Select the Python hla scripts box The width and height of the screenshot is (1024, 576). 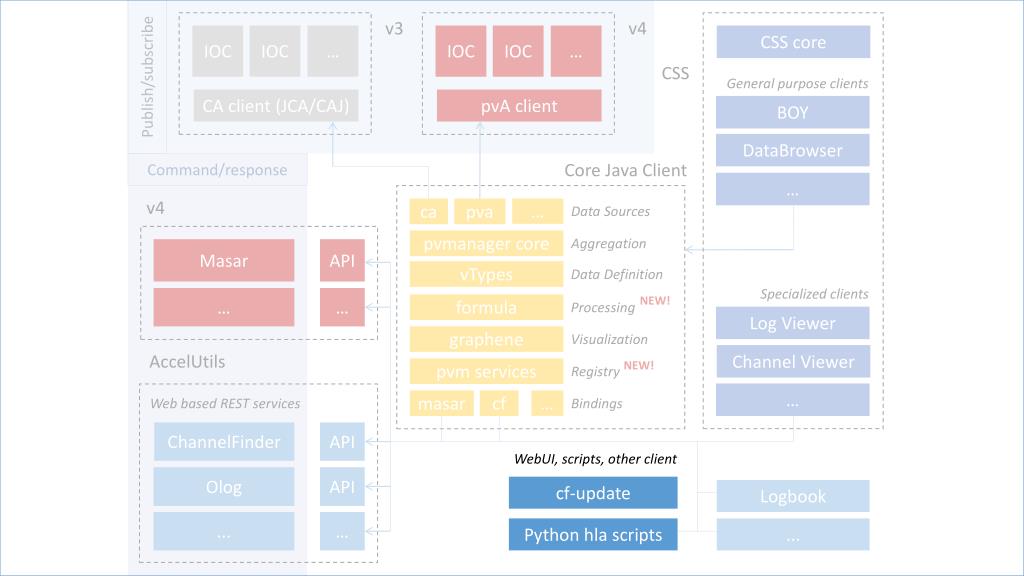pos(593,535)
